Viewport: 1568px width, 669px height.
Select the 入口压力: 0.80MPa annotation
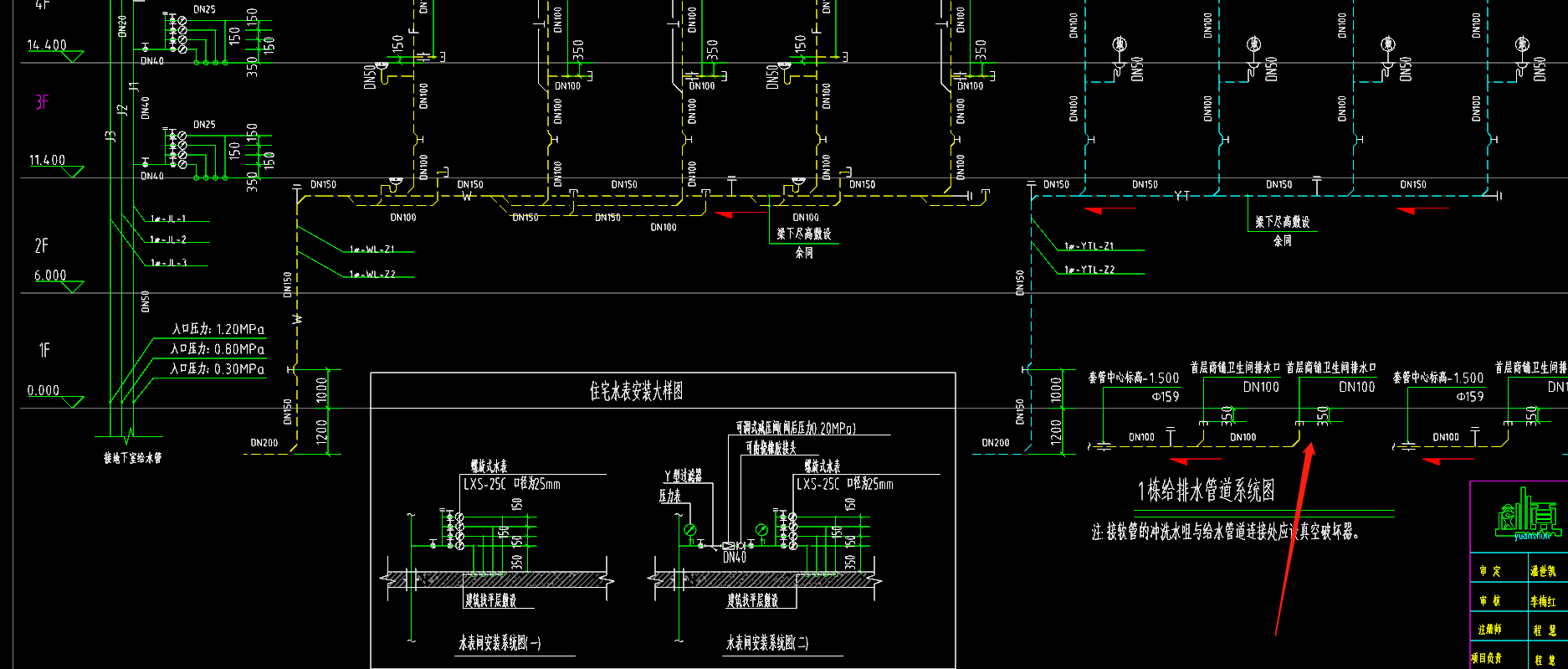coord(218,349)
